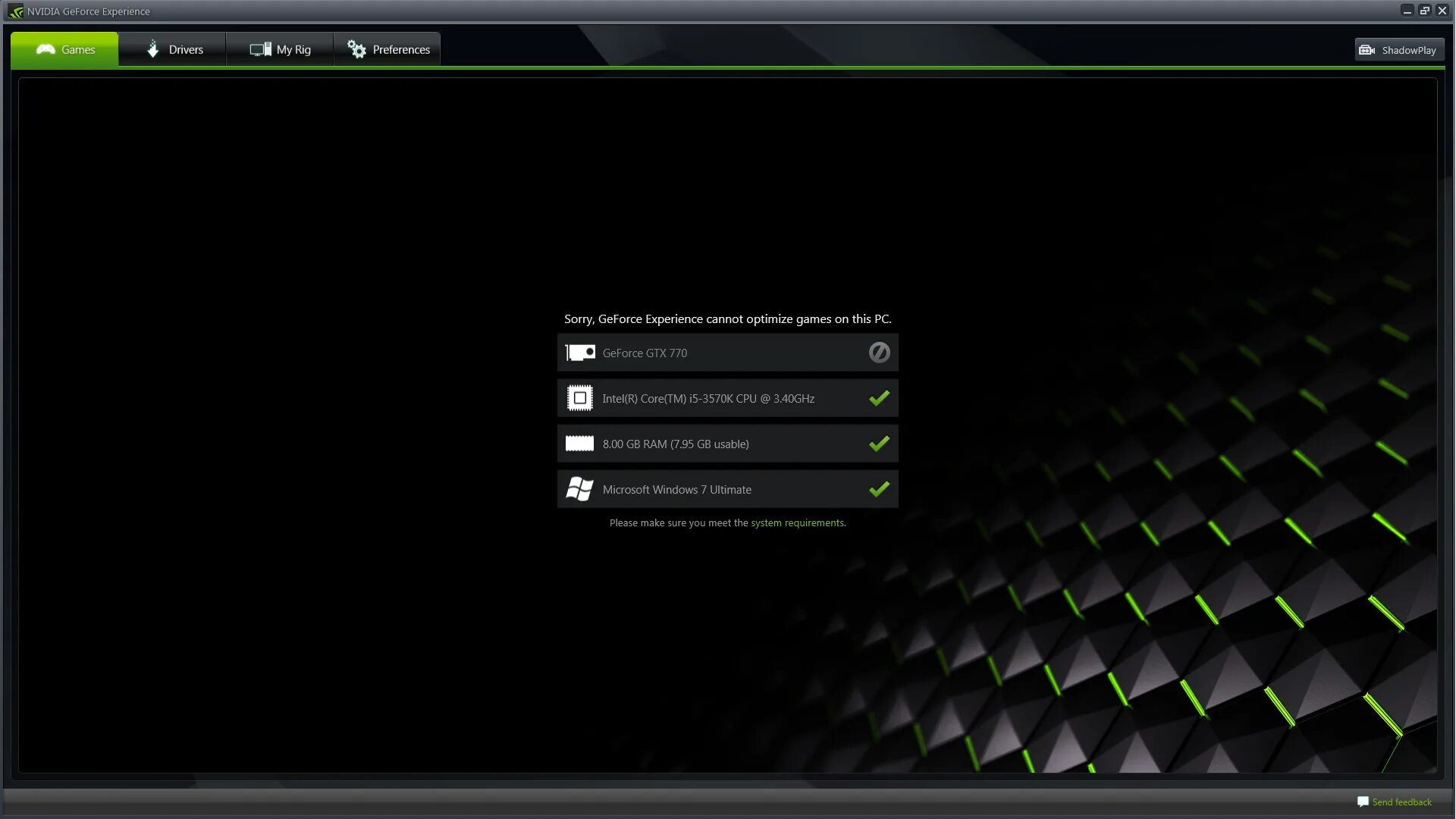1456x819 pixels.
Task: Click the green checkmark on the CPU row
Action: [x=879, y=397]
